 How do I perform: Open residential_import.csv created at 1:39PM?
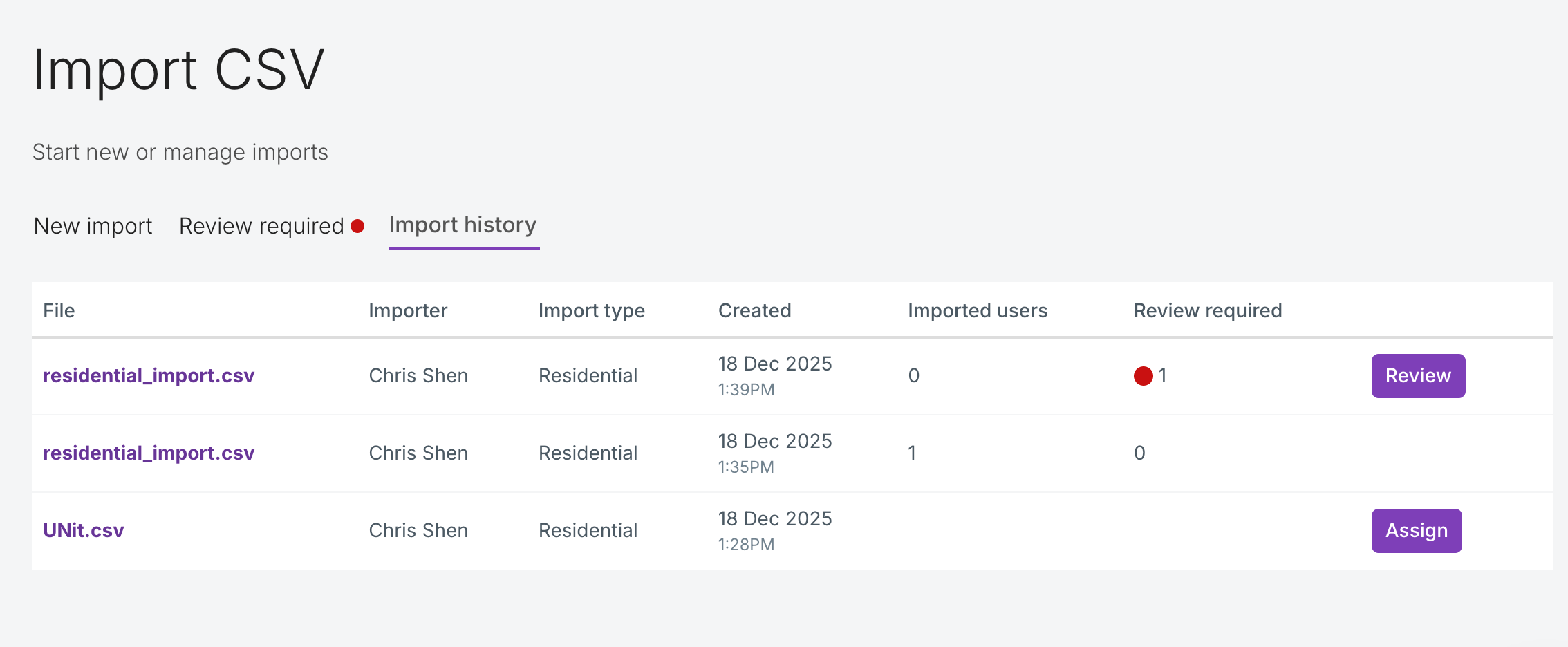click(x=149, y=375)
